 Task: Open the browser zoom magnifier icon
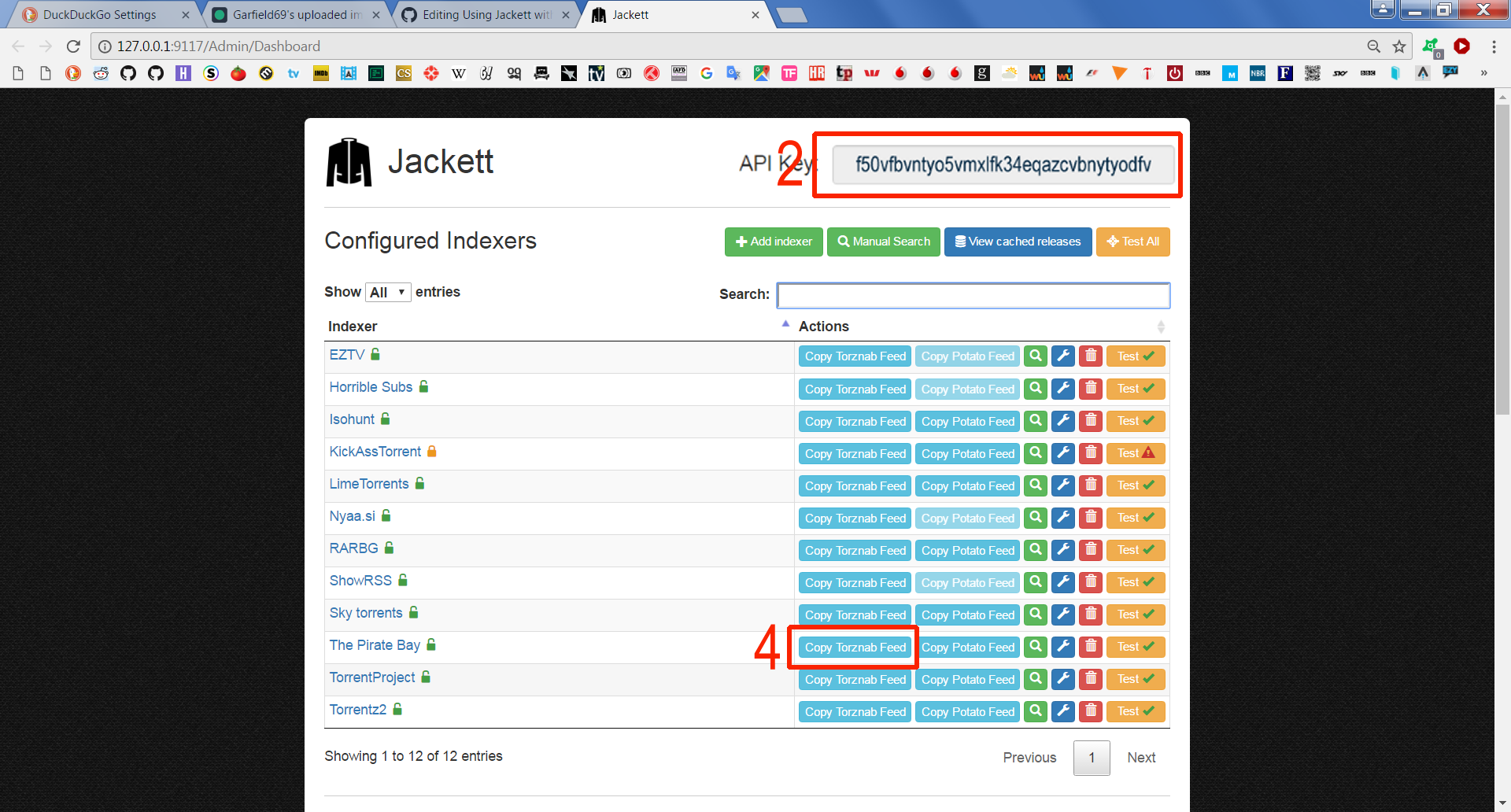pyautogui.click(x=1374, y=46)
